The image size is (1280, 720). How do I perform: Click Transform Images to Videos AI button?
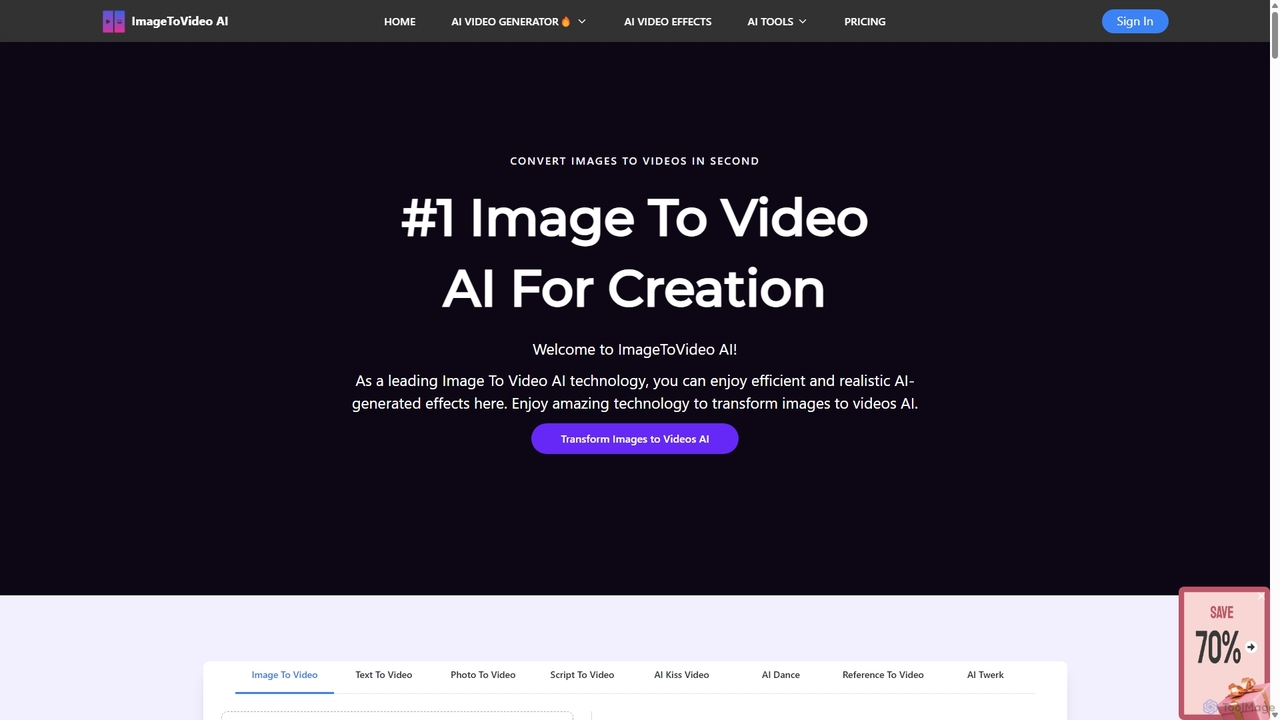pos(635,439)
